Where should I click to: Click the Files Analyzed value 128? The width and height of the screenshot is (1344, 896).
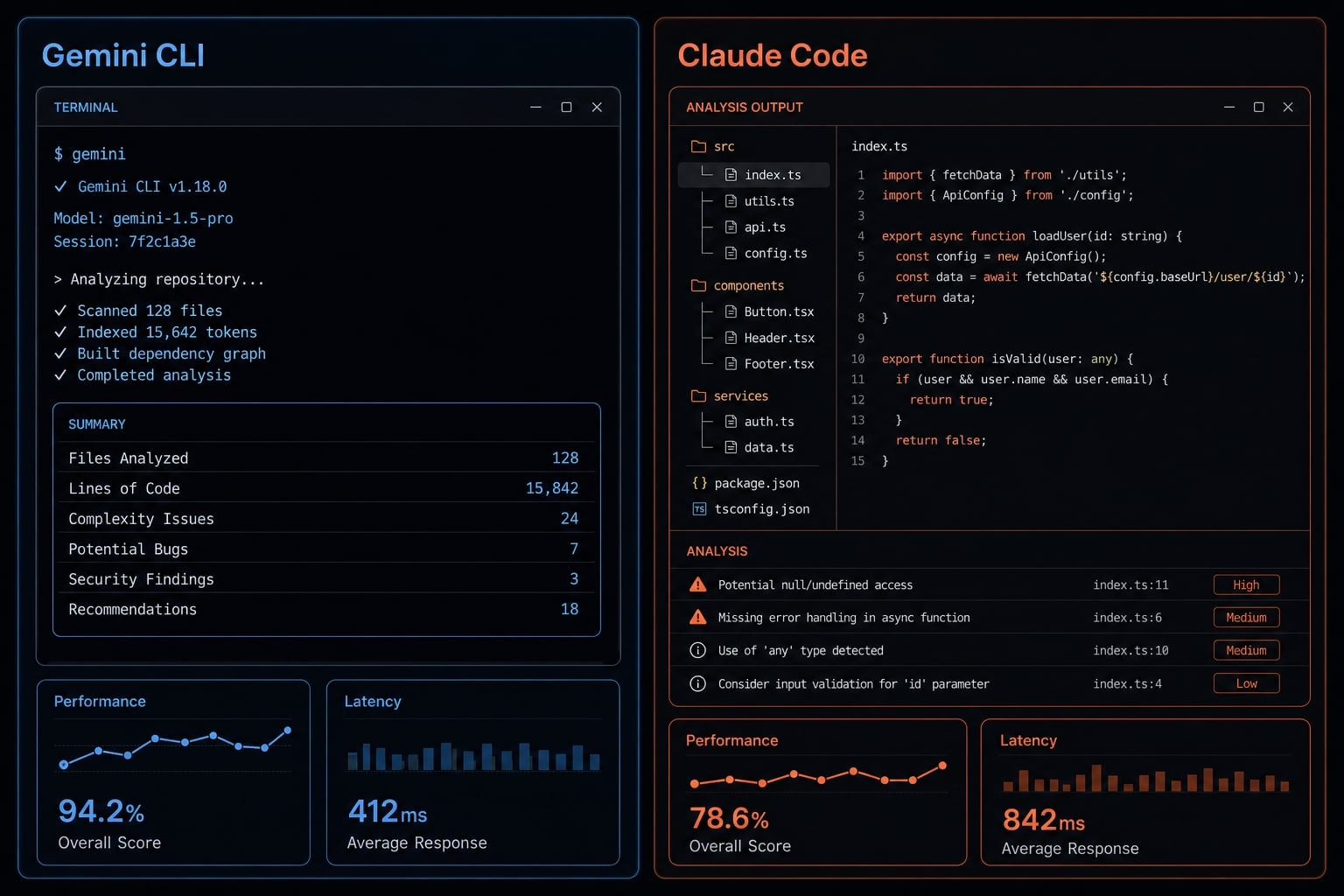pyautogui.click(x=565, y=458)
